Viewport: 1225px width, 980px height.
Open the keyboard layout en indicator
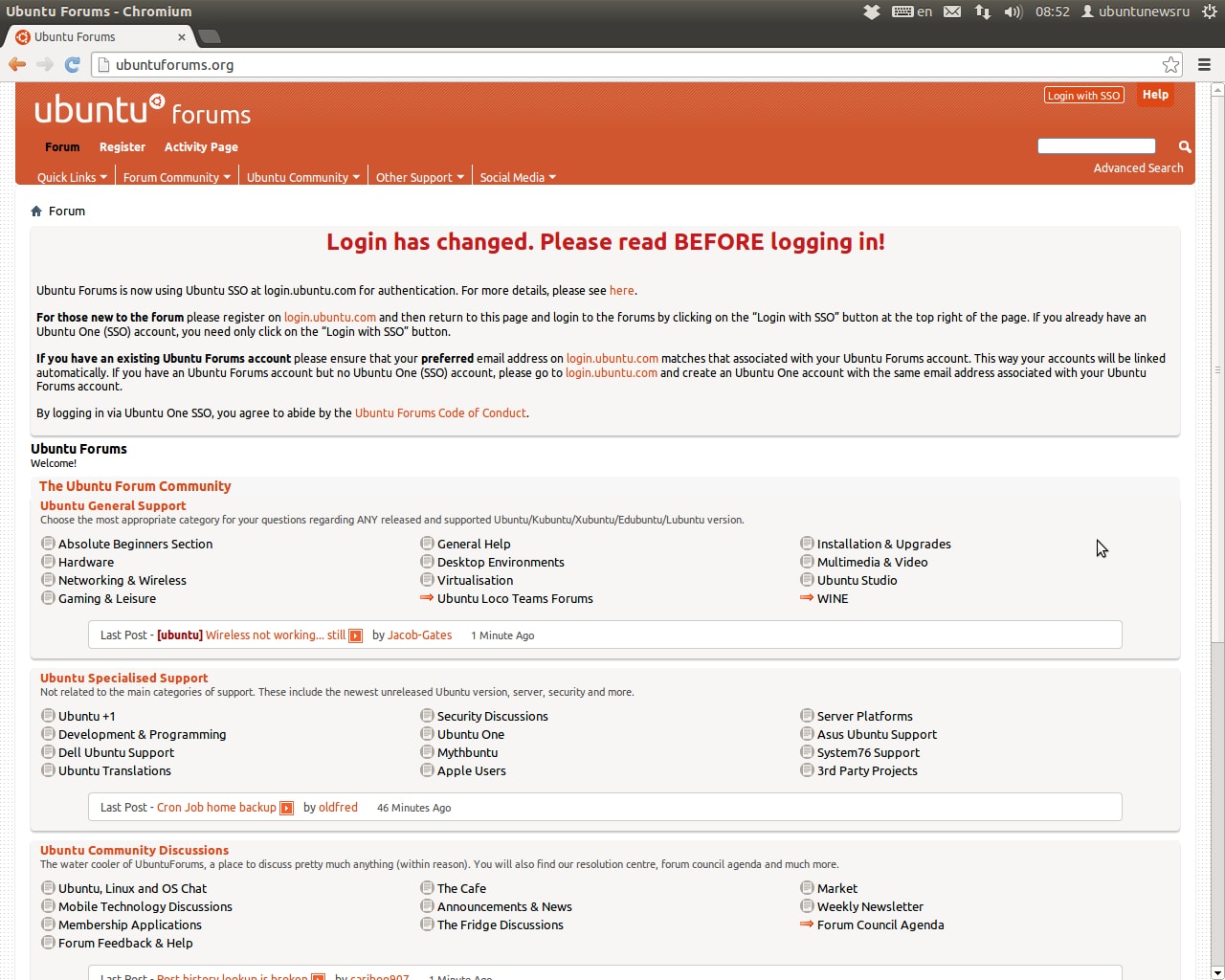click(912, 11)
